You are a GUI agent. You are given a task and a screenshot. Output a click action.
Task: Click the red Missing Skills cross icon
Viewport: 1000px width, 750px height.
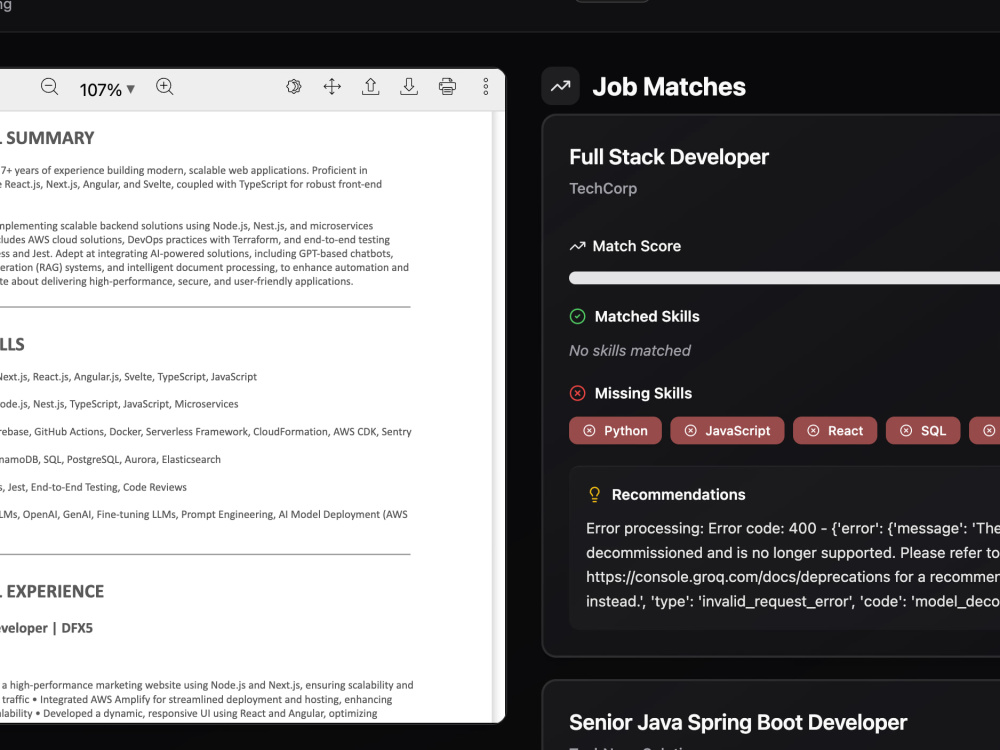point(577,393)
